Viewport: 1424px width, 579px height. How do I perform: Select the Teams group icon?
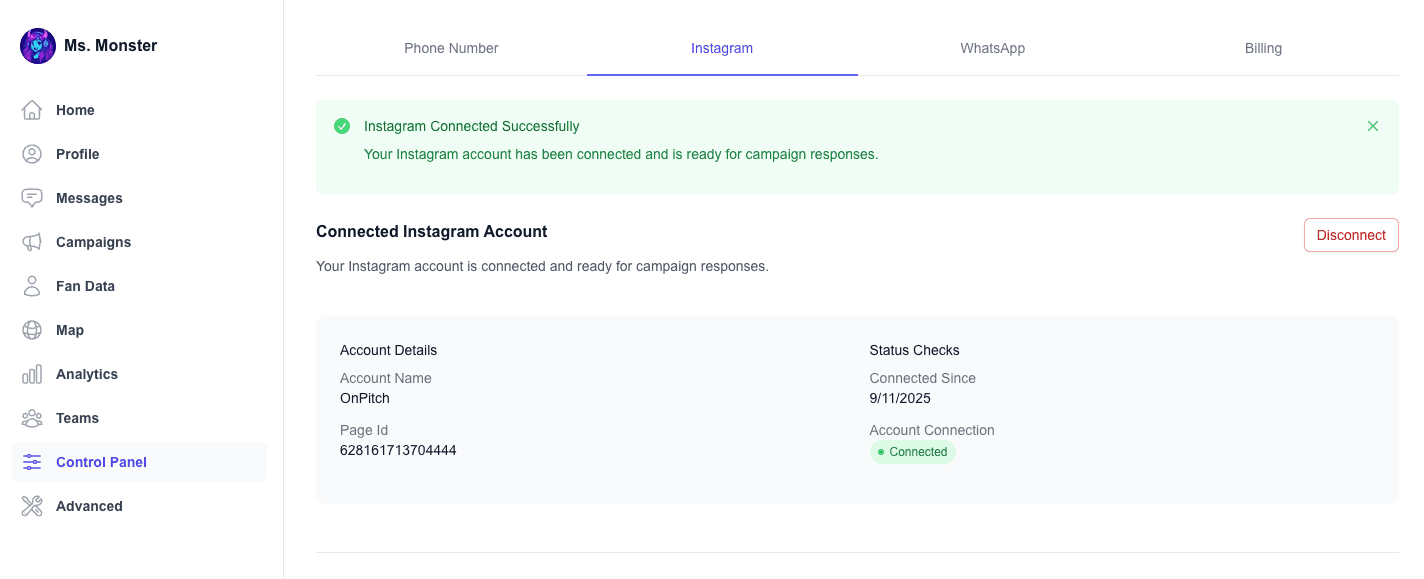click(32, 418)
